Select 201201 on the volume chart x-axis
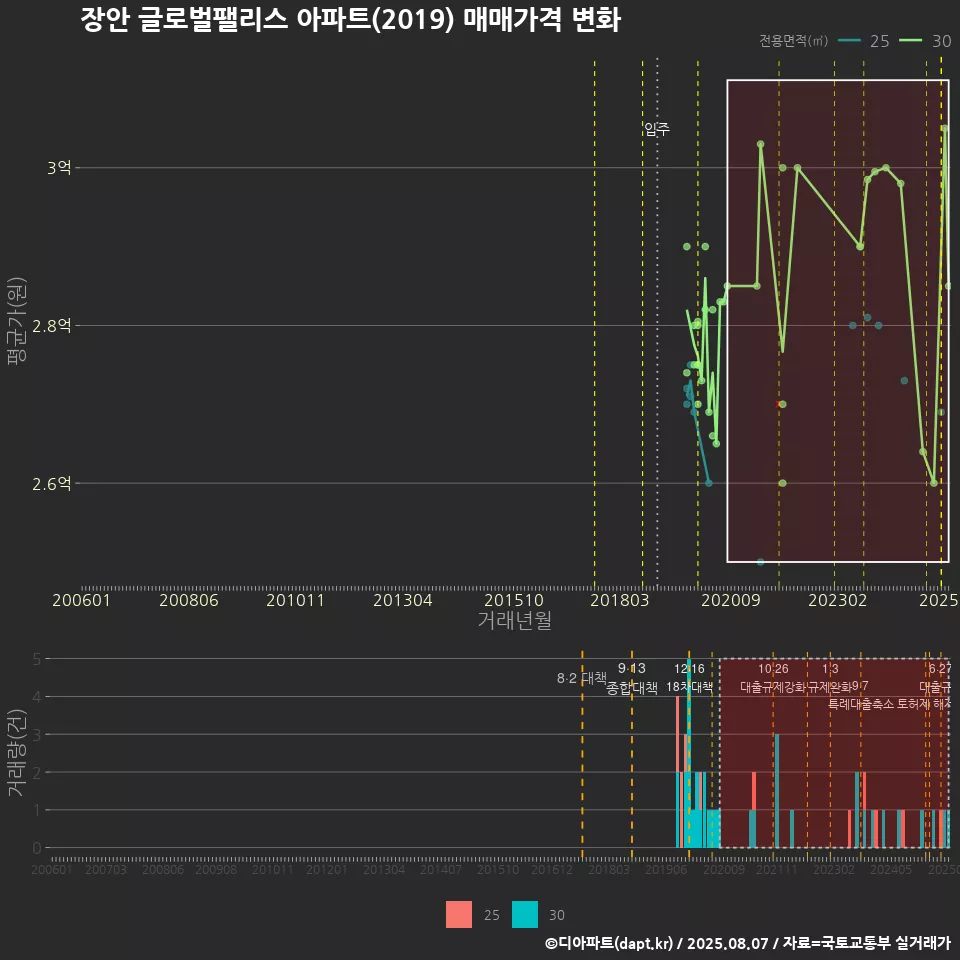 (326, 869)
